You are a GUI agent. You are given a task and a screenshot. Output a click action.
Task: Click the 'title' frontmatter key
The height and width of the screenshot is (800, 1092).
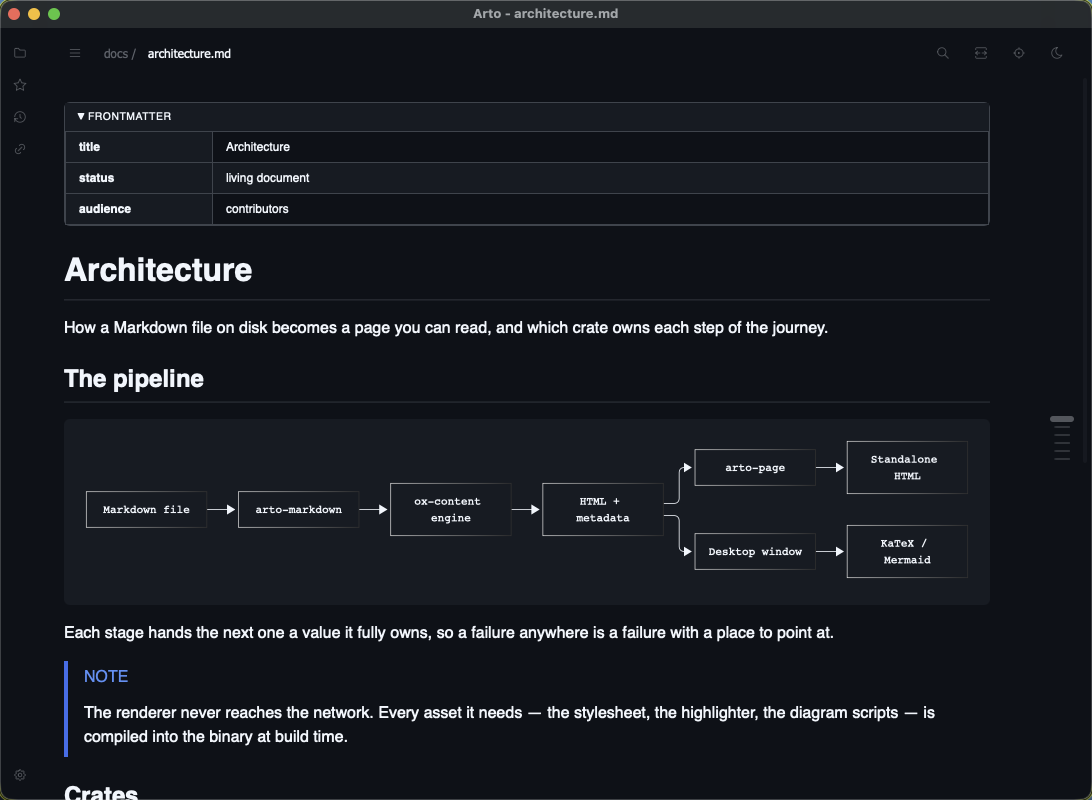pyautogui.click(x=89, y=147)
